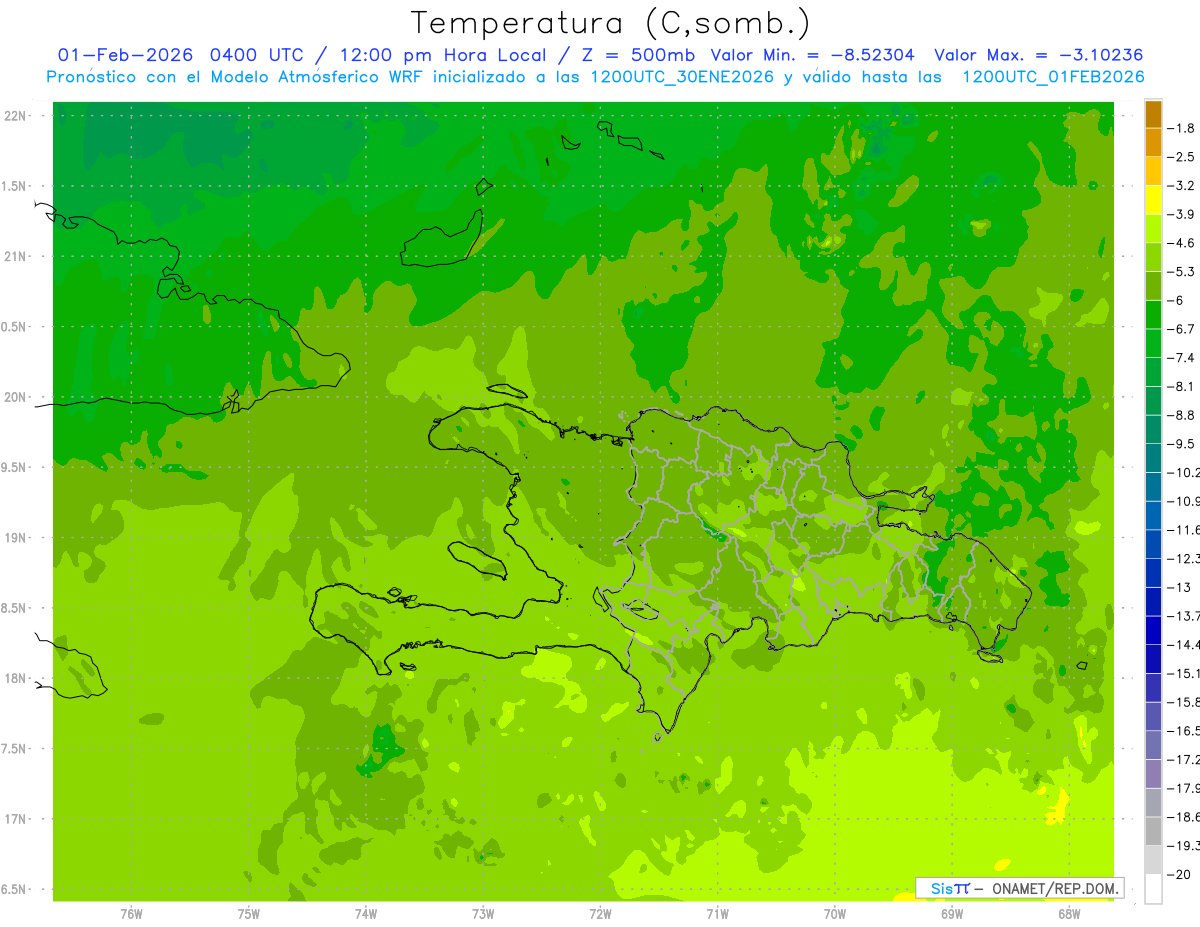The width and height of the screenshot is (1200, 927).
Task: Click the 18N latitude axis label
Action: (x=16, y=679)
